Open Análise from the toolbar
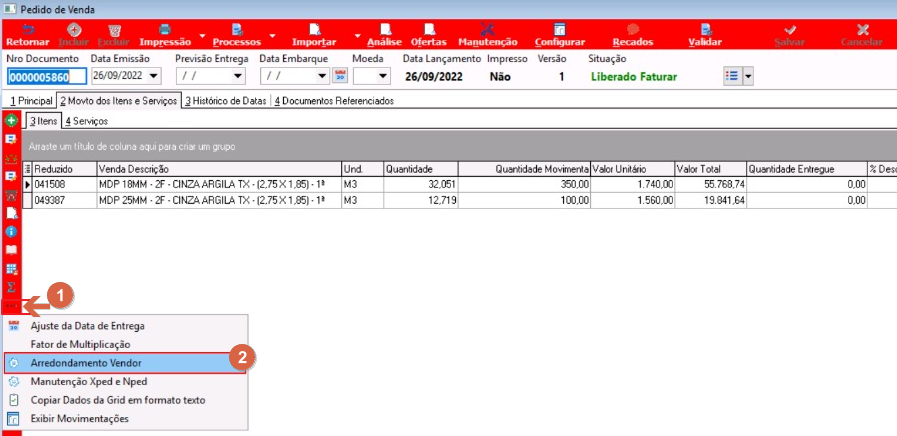The width and height of the screenshot is (897, 436). point(385,35)
